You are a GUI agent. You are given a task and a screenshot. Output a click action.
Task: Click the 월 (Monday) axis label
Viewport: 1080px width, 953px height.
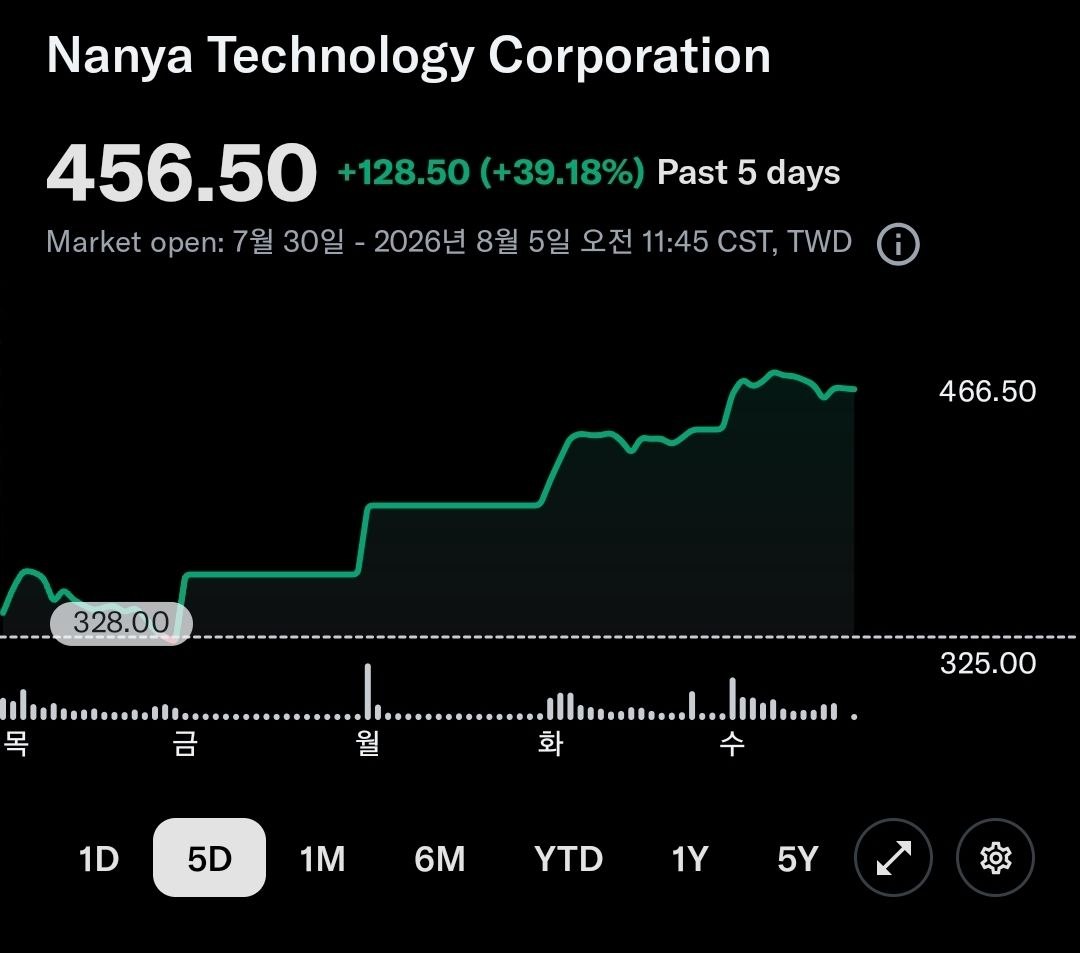(x=368, y=744)
